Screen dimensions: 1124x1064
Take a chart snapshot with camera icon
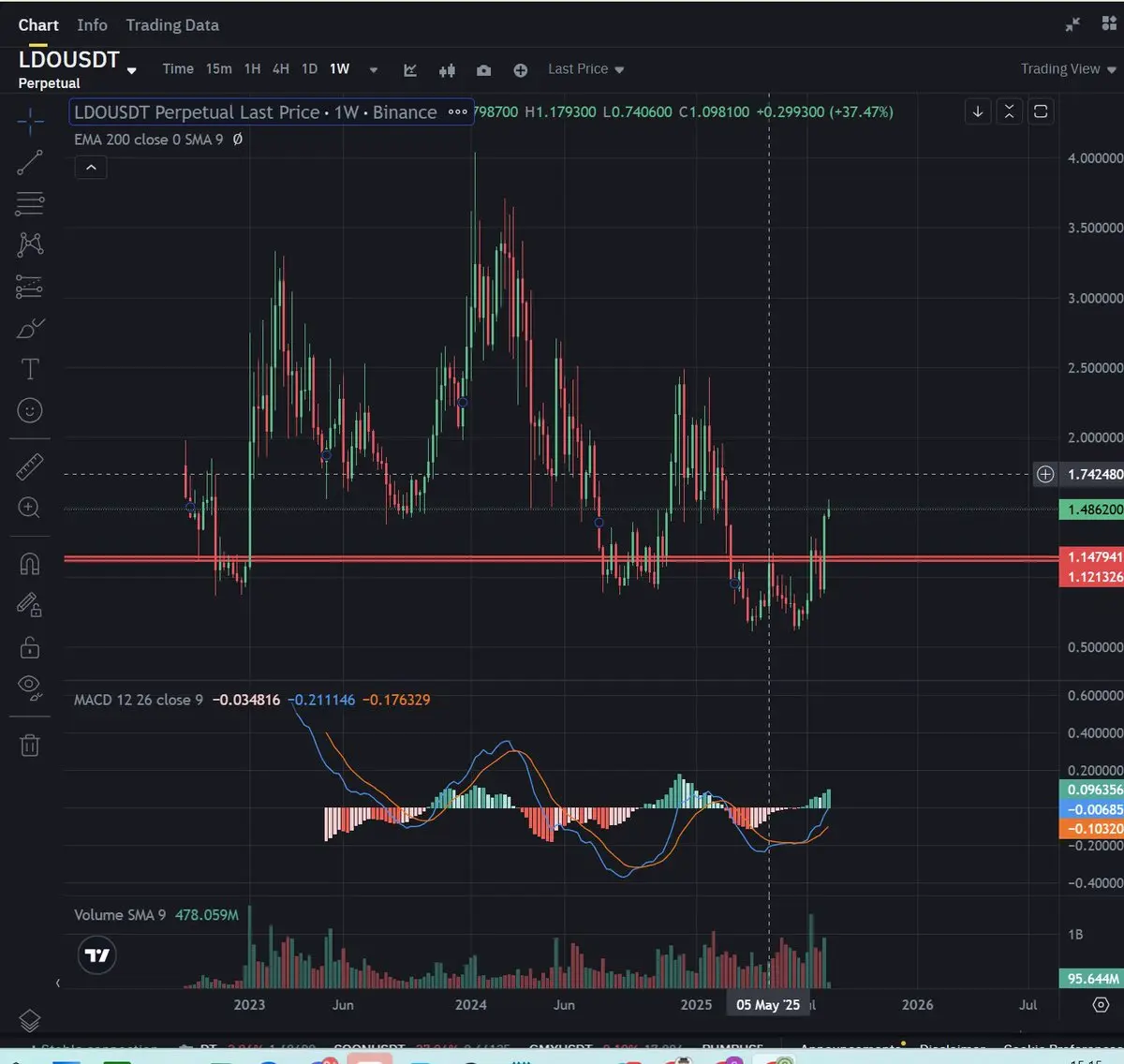[483, 69]
